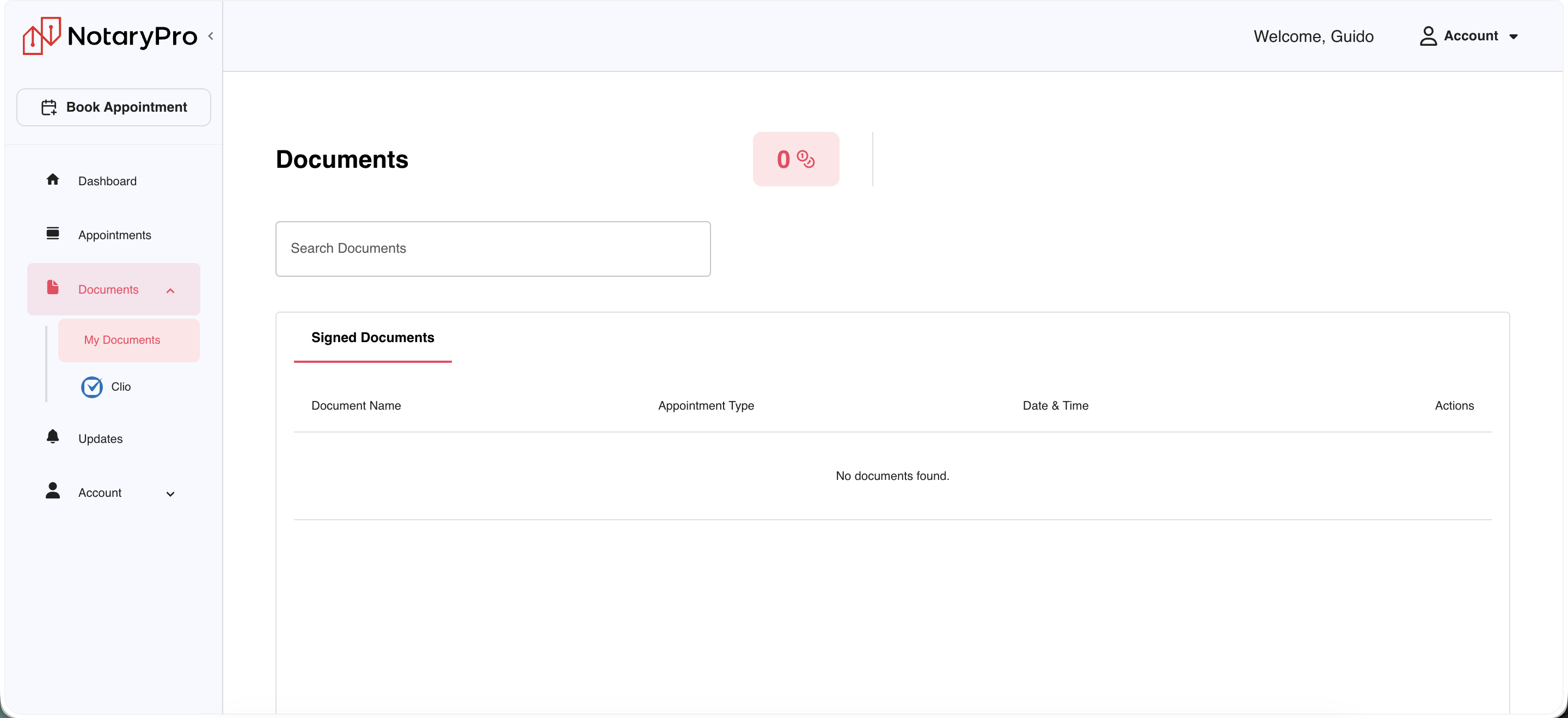Click the Welcome, Guido text
This screenshot has width=1568, height=718.
pos(1313,36)
